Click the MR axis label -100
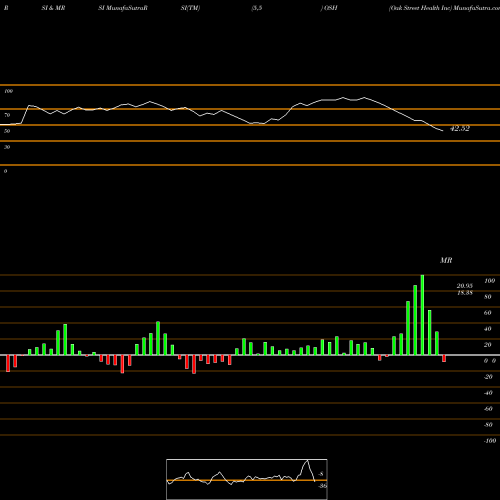The width and height of the screenshot is (500, 500). 490,441
